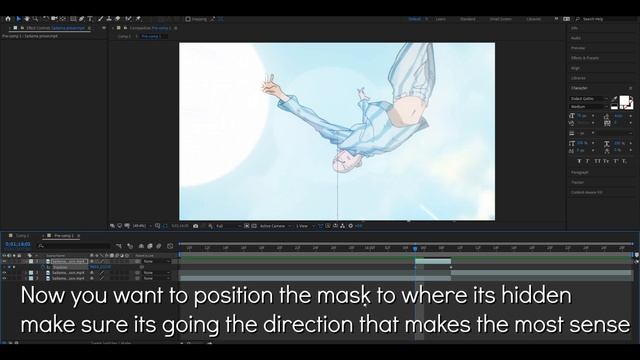The image size is (640, 360).
Task: Select the Clone Stamp tool
Action: (x=109, y=19)
